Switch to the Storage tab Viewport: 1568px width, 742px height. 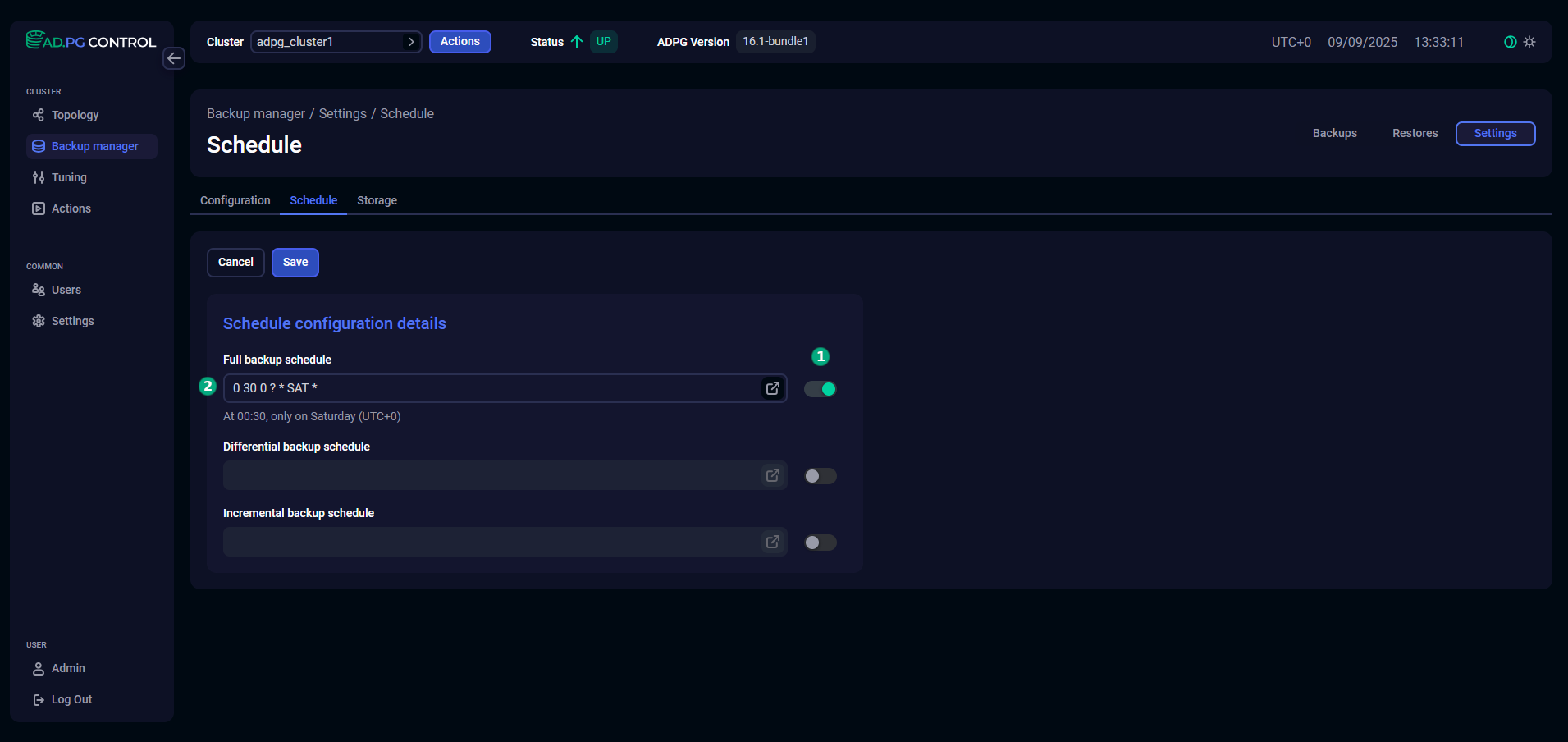click(377, 200)
